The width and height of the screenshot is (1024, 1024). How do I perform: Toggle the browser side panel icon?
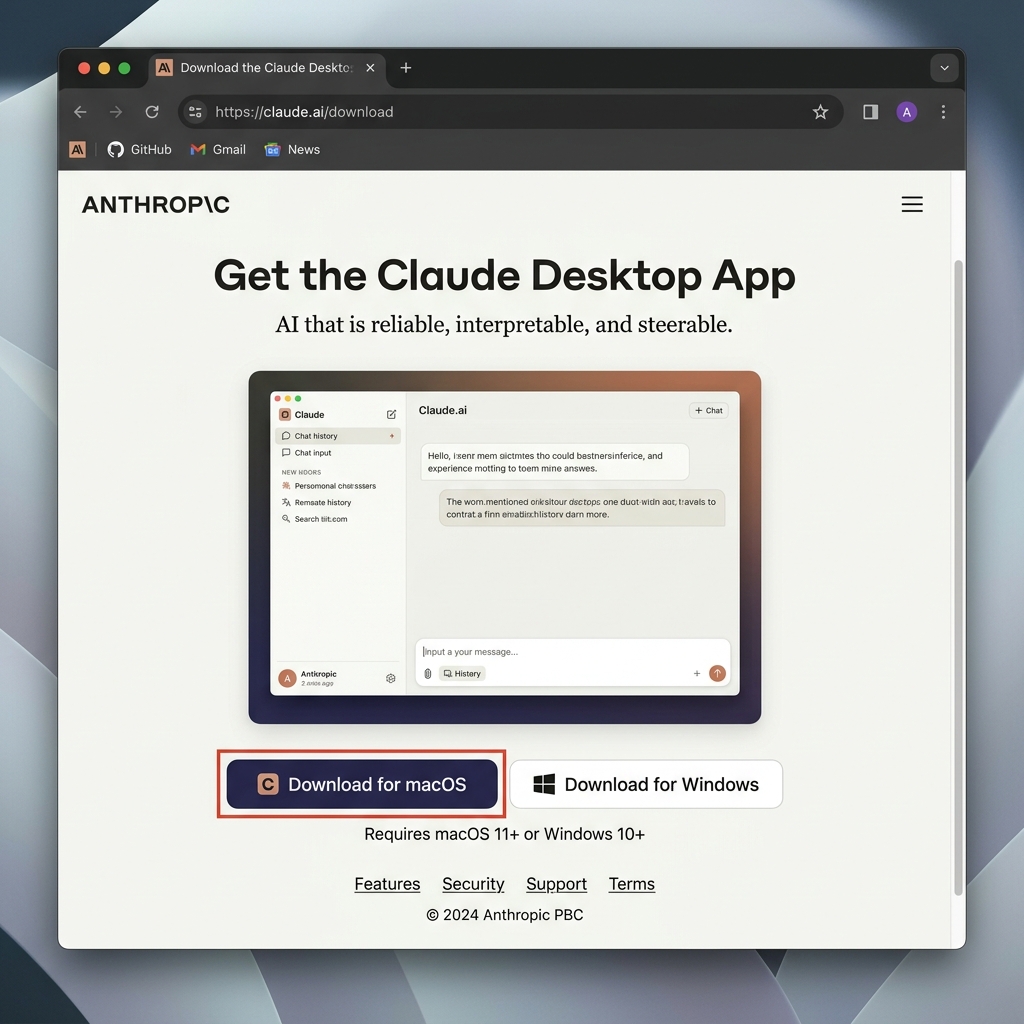871,112
